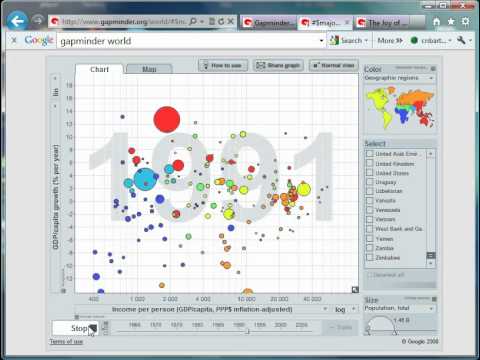Screen dimensions: 480x360
Task: Click the Share graph button
Action: (278, 65)
